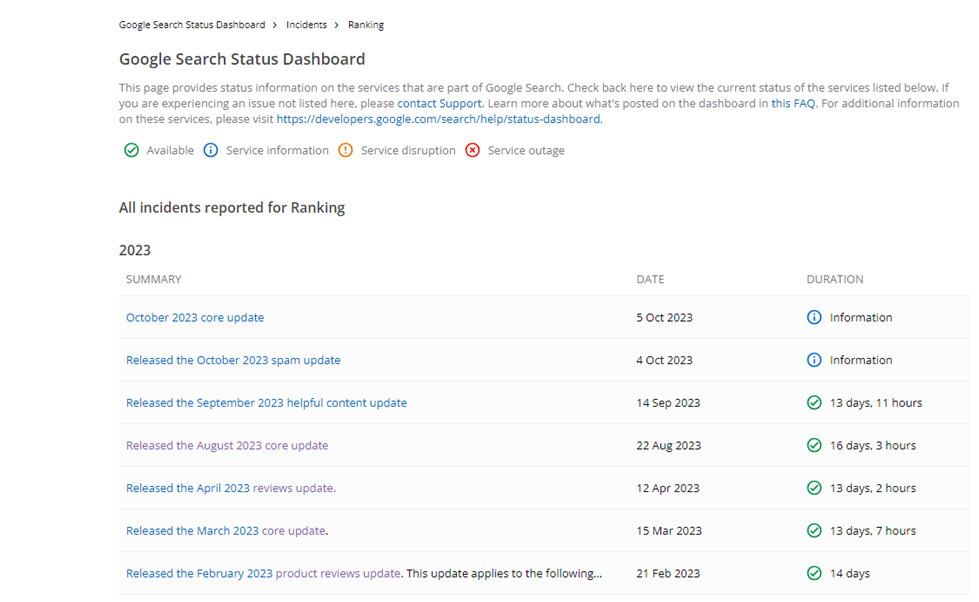Click the date 5 Oct 2023
The height and width of the screenshot is (602, 979).
click(664, 317)
